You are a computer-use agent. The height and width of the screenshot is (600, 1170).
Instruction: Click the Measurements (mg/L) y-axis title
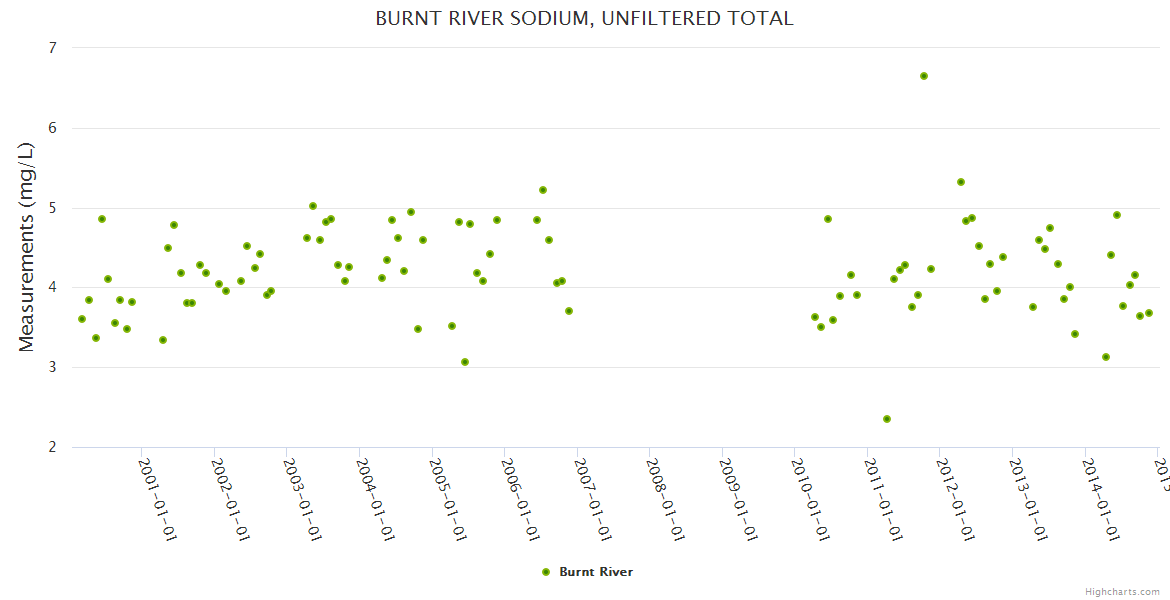pos(27,247)
